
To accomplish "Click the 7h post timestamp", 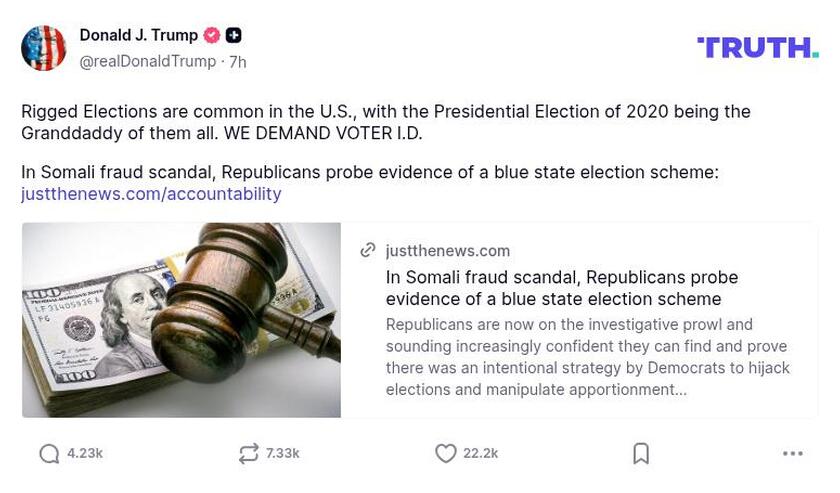I will pos(238,62).
